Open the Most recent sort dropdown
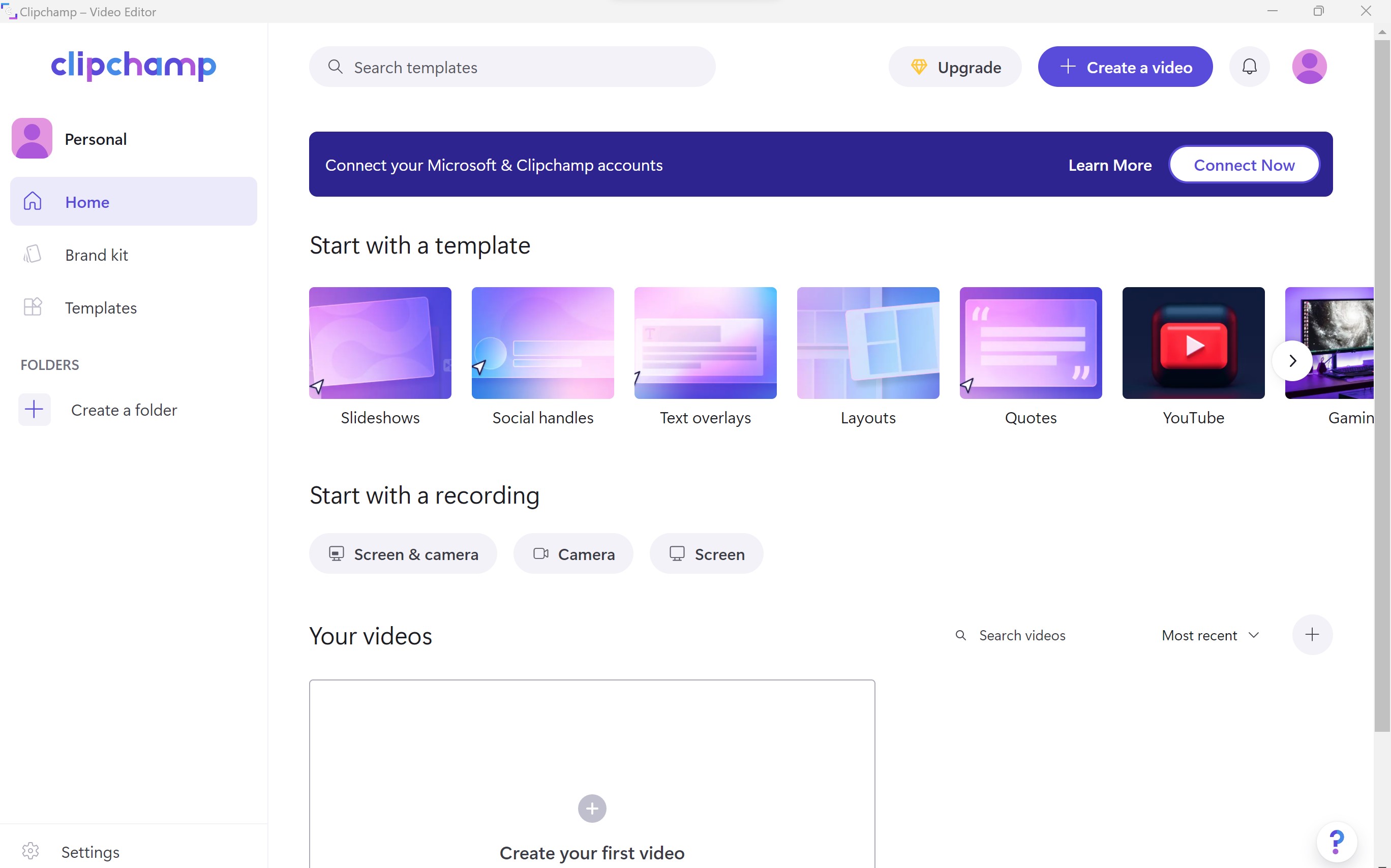 click(1210, 635)
